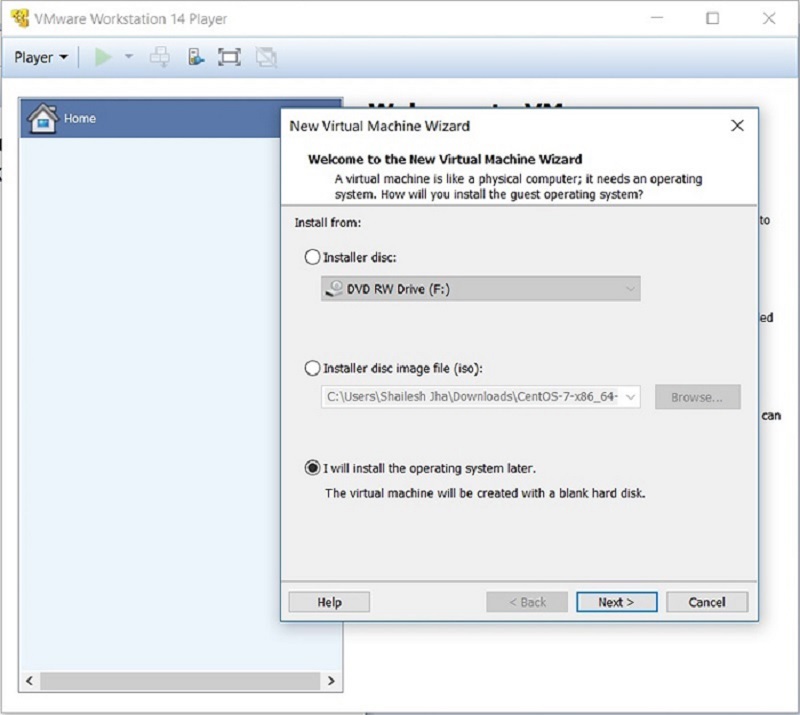This screenshot has height=715, width=800.
Task: Click the Home house icon in sidebar
Action: [42, 118]
